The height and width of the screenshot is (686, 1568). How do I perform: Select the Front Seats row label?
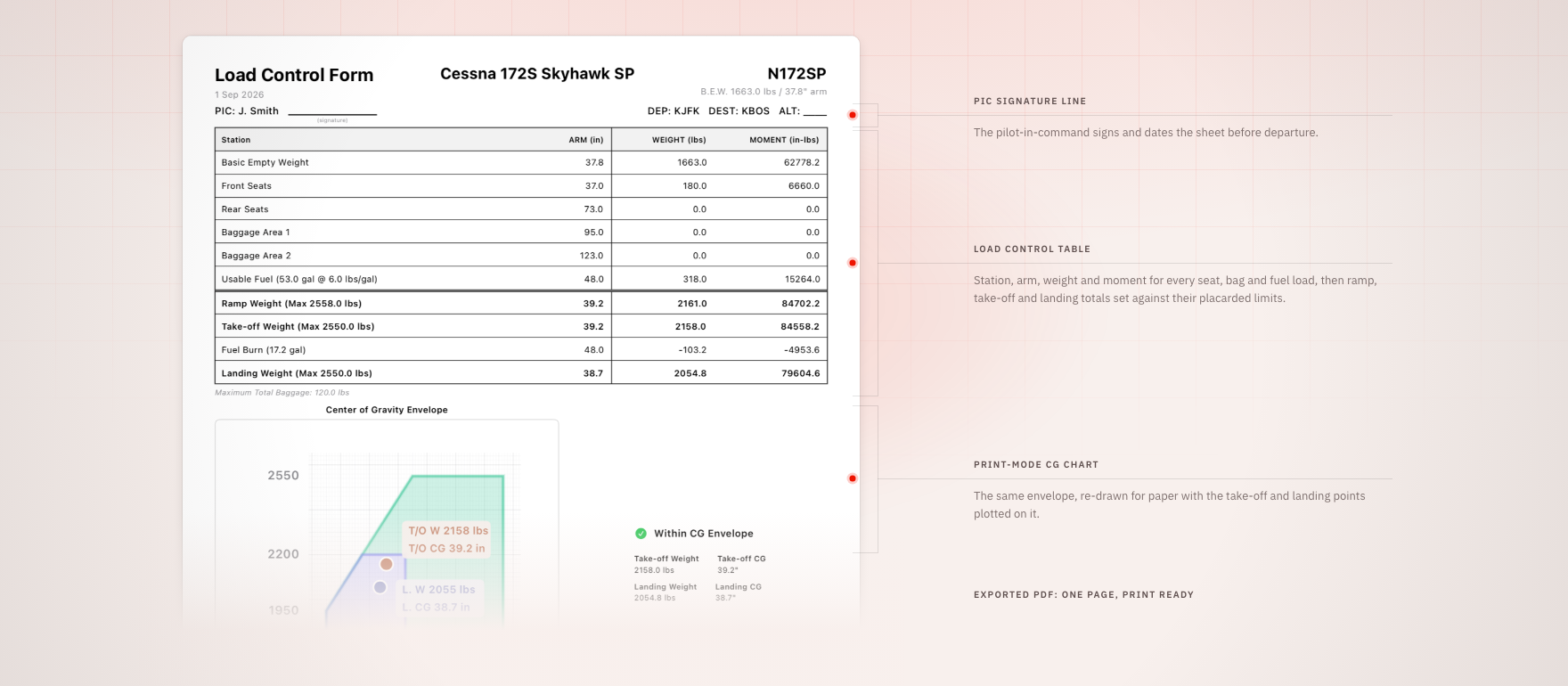(247, 186)
